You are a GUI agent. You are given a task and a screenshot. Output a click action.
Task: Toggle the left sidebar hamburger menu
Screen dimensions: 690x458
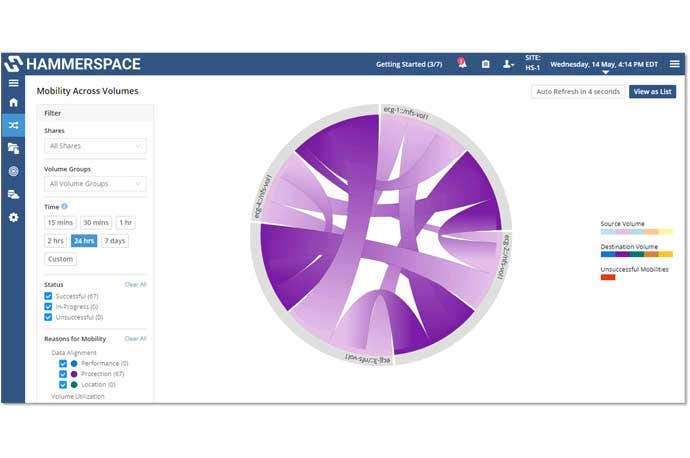[x=13, y=82]
